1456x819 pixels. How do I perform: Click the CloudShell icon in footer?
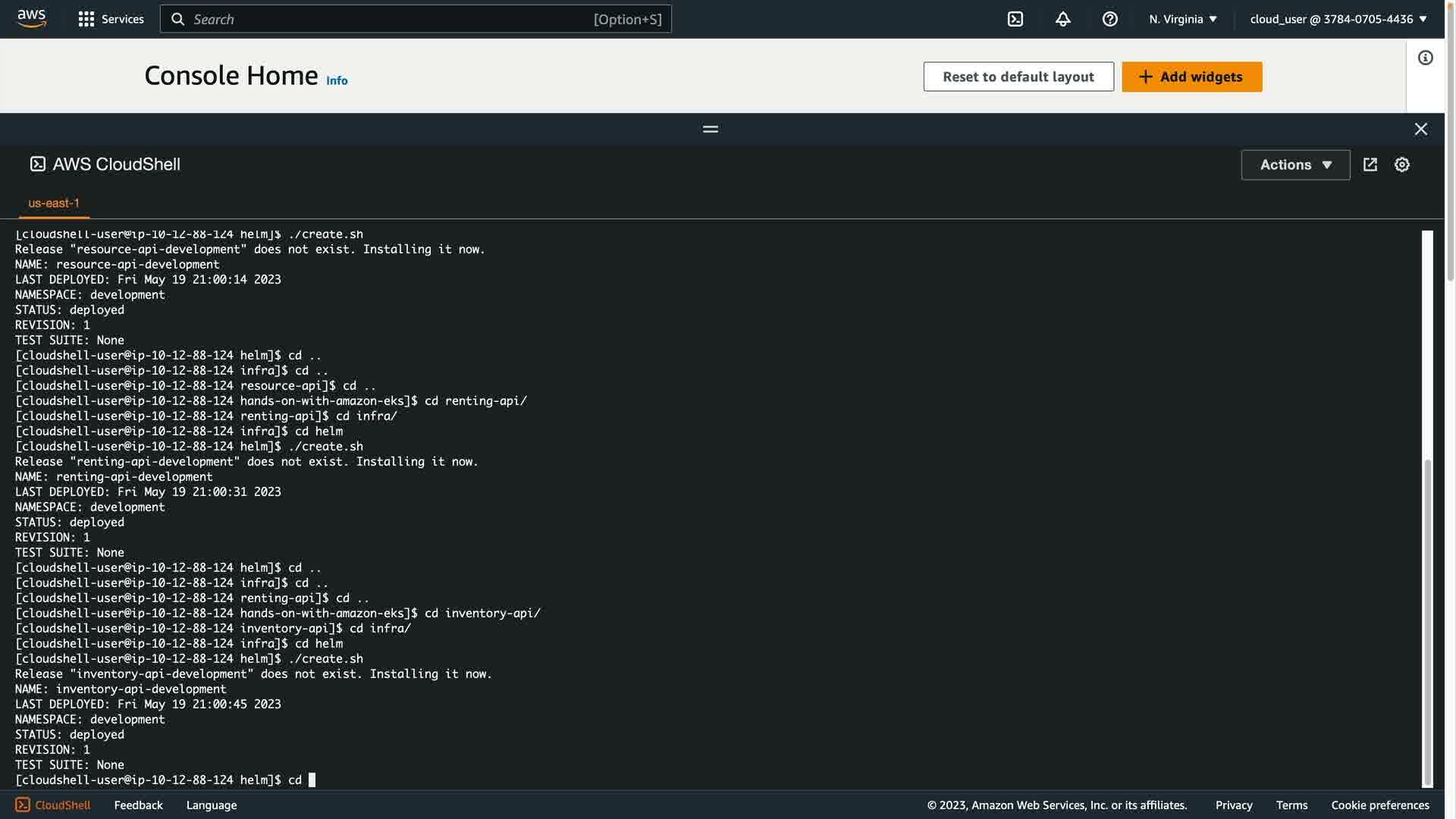click(23, 805)
